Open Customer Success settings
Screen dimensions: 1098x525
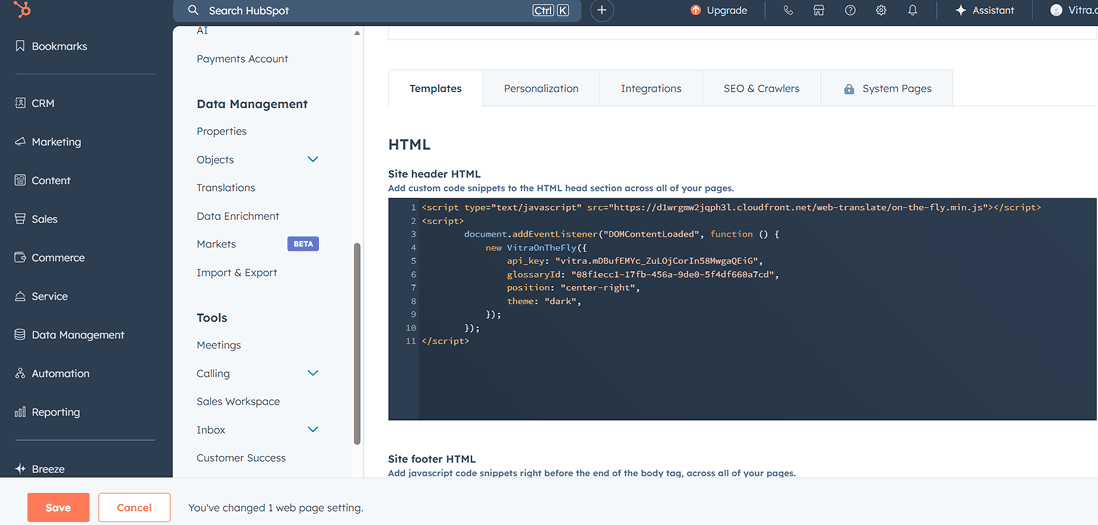(241, 458)
